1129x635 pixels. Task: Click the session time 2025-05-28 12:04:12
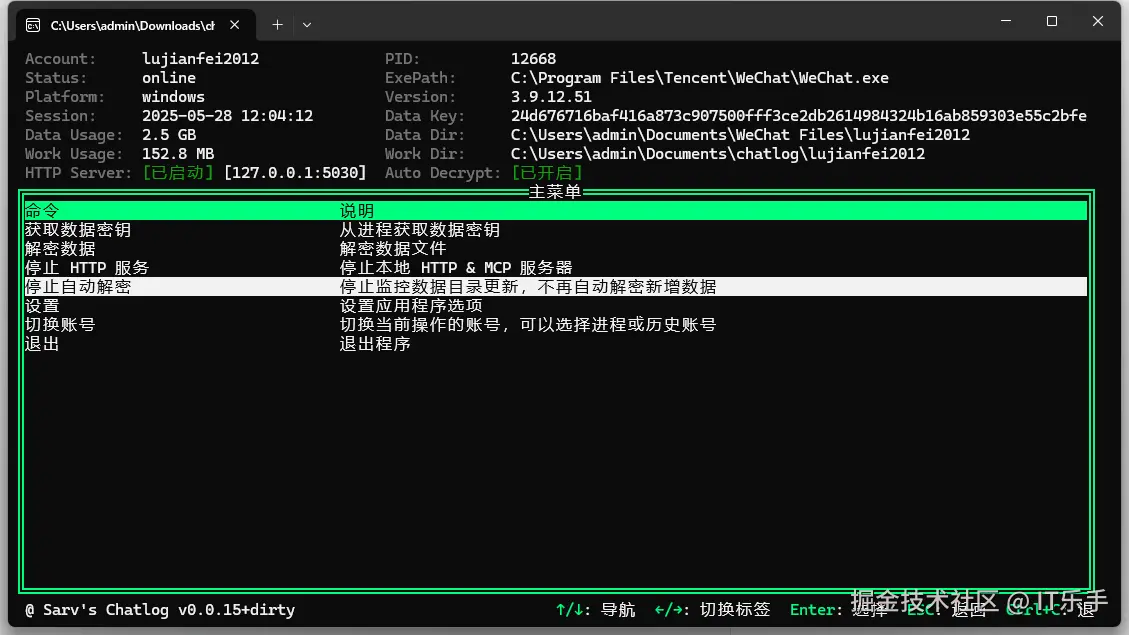[228, 115]
